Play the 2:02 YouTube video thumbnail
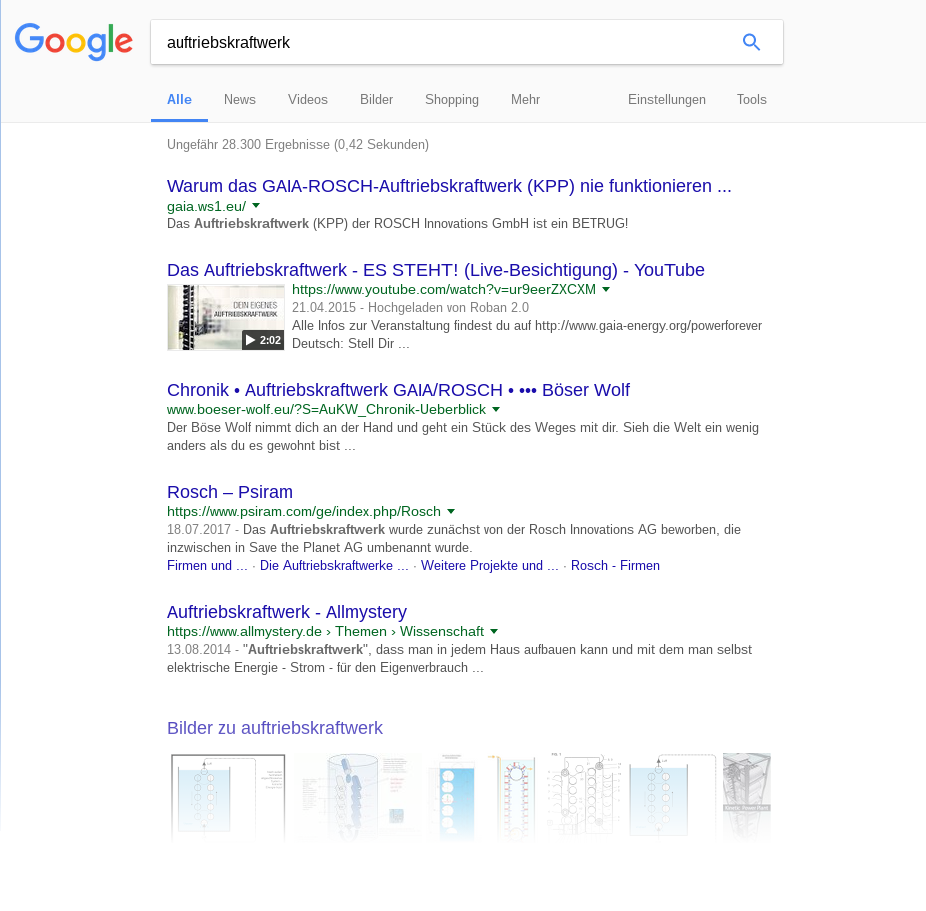Screen dimensions: 926x911 click(226, 317)
